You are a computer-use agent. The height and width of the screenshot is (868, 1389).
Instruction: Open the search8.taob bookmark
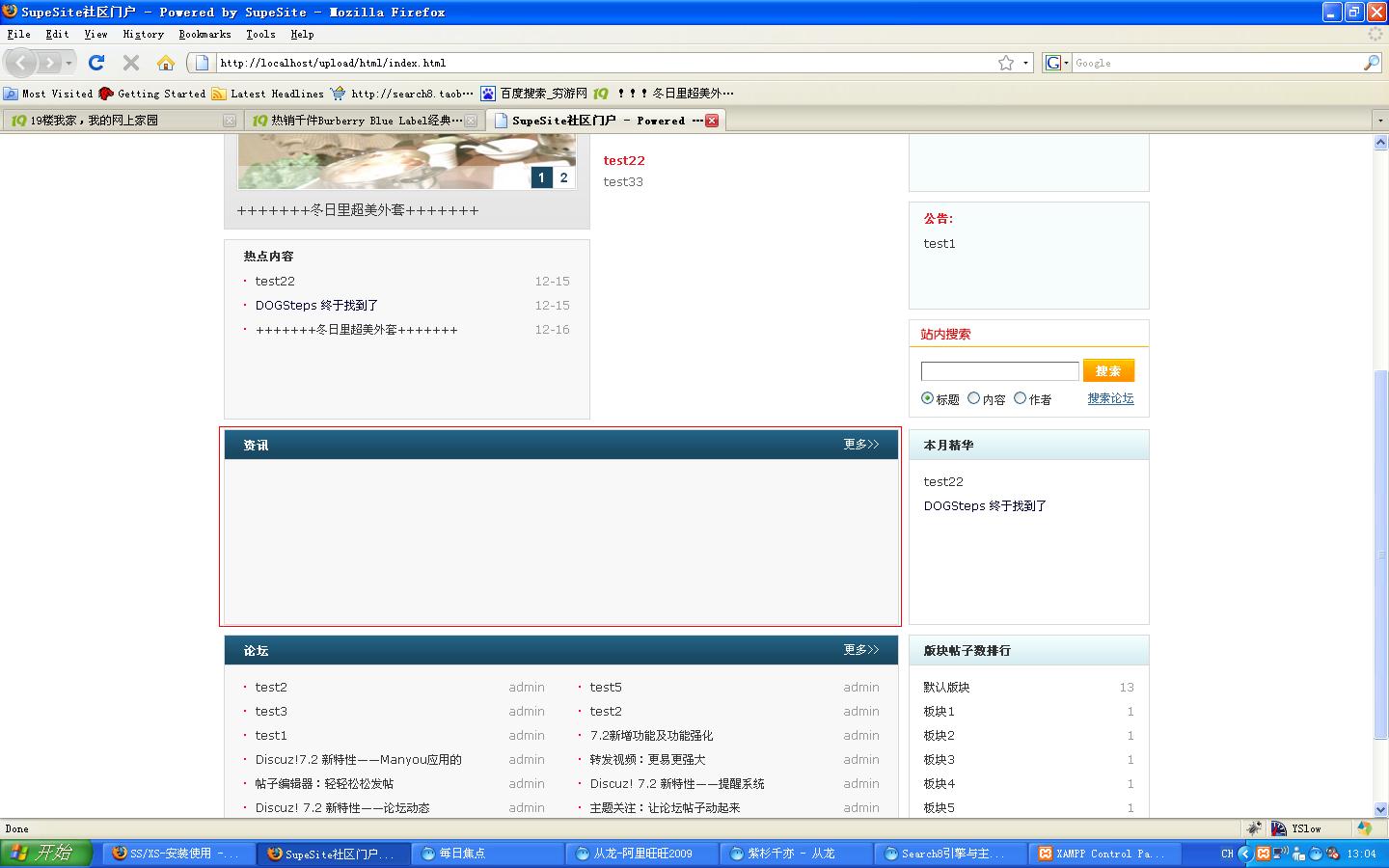point(402,94)
